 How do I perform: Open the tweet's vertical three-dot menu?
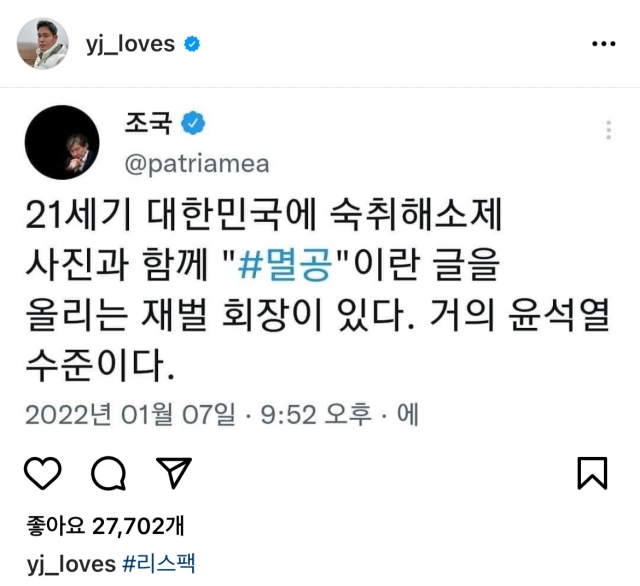coord(609,130)
